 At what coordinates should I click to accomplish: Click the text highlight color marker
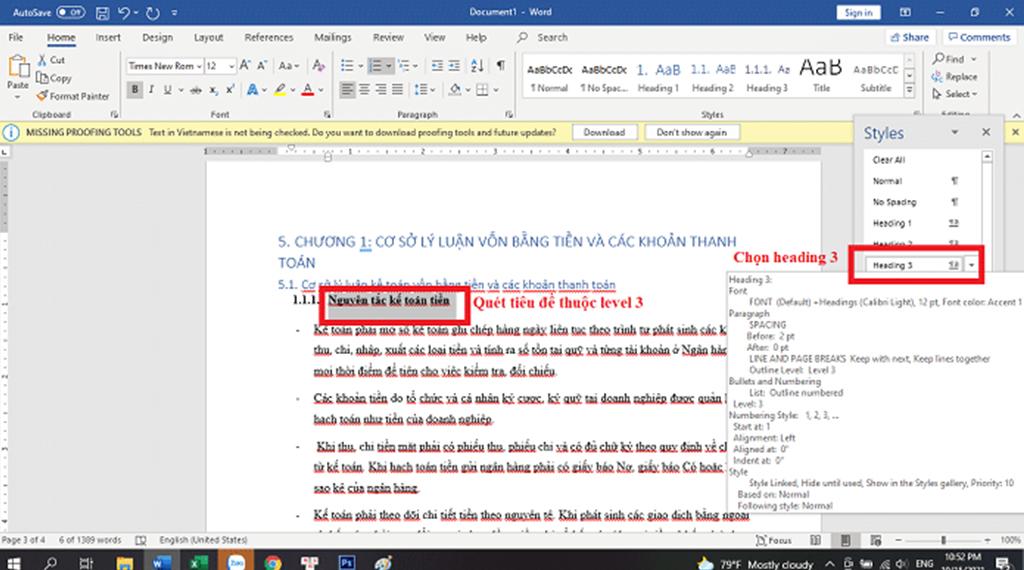click(280, 90)
